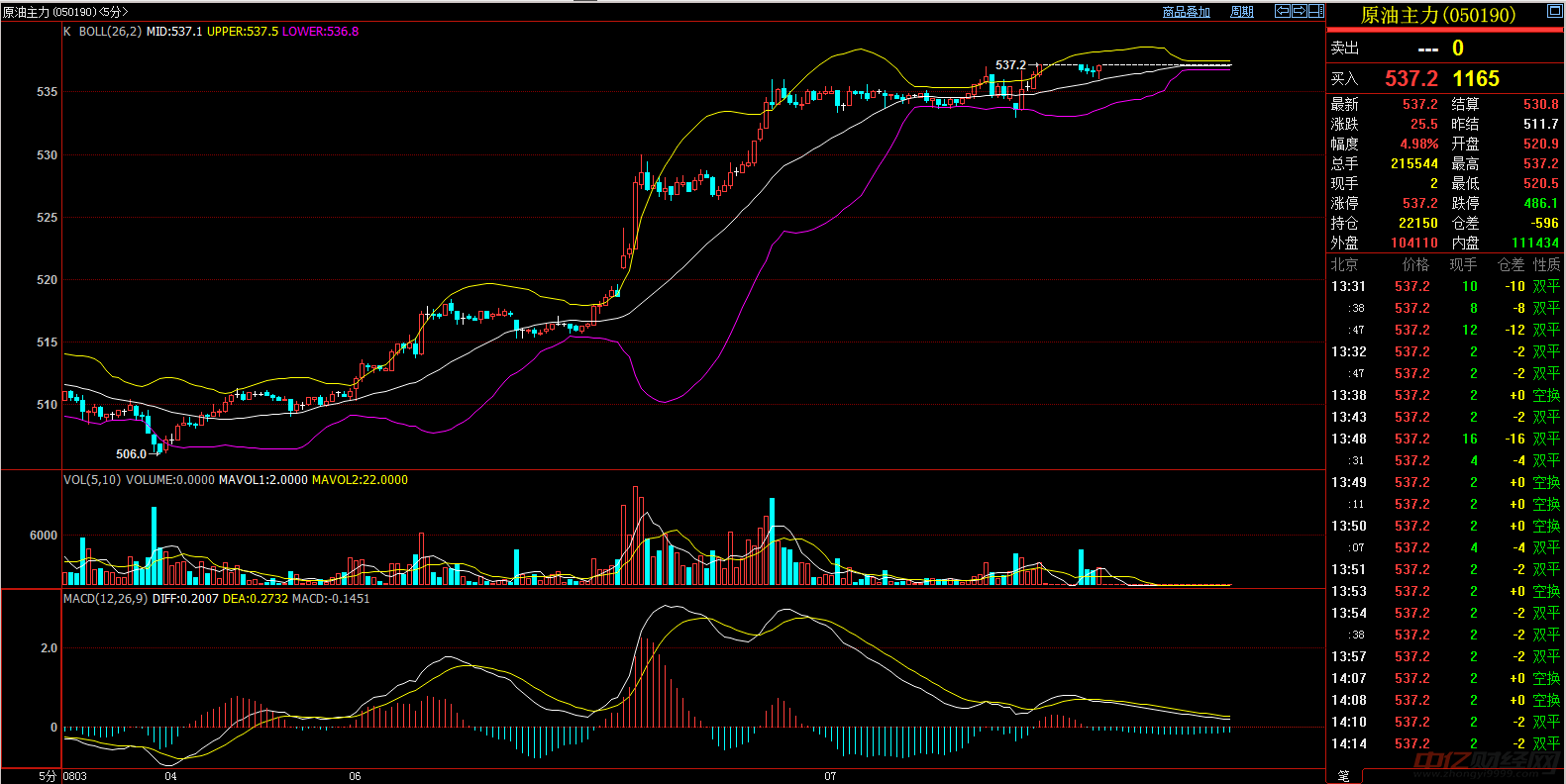
Task: Select the 13:32 trade row
Action: coord(1445,351)
